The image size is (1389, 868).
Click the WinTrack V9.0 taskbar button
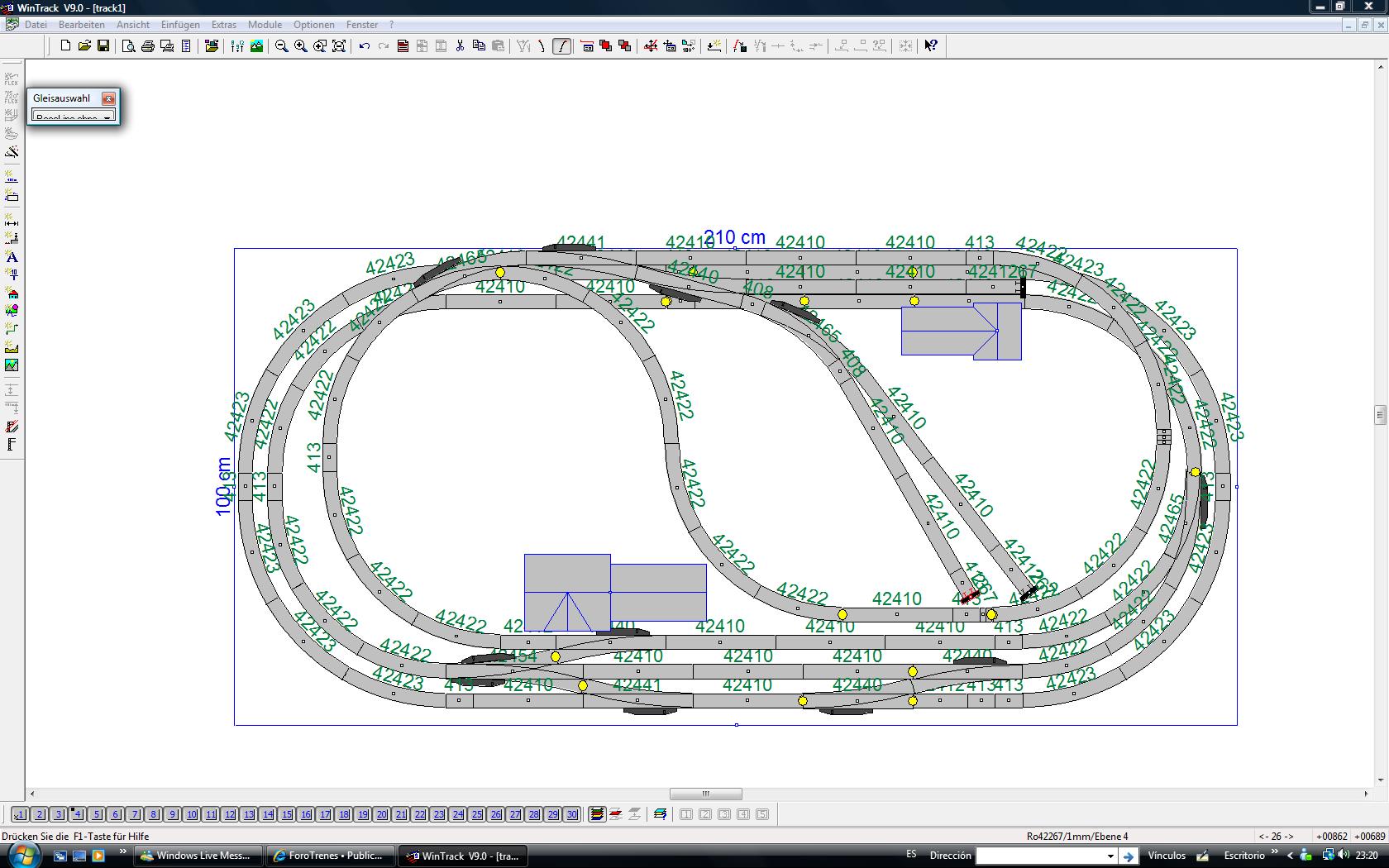point(463,856)
